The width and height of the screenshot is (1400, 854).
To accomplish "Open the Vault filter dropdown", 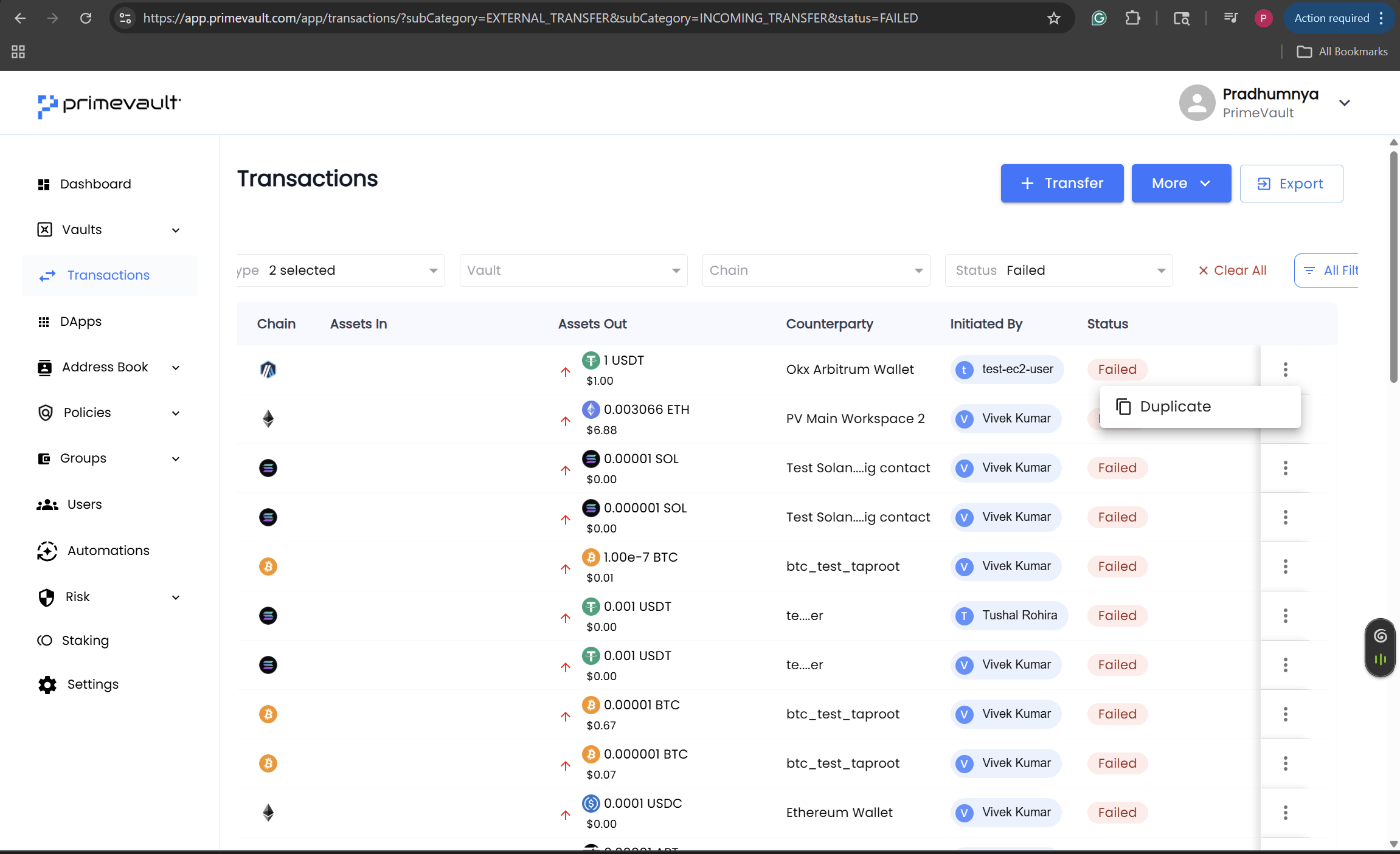I will point(574,270).
